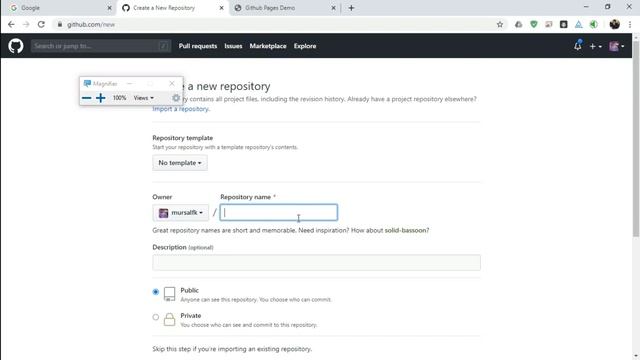This screenshot has height=360, width=640.
Task: Click the dark square extension icon
Action: 564,24
